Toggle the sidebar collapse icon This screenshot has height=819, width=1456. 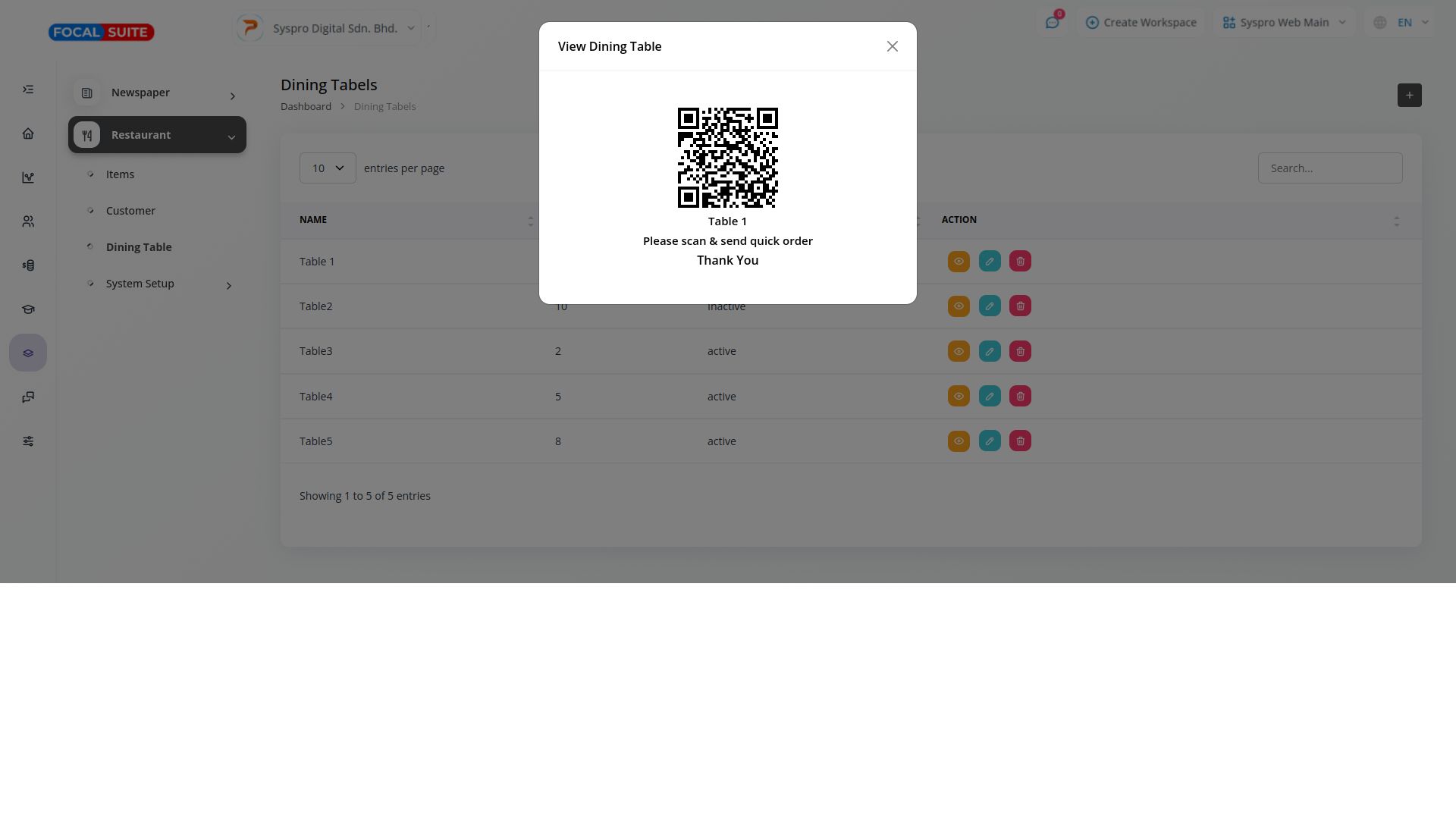tap(28, 89)
